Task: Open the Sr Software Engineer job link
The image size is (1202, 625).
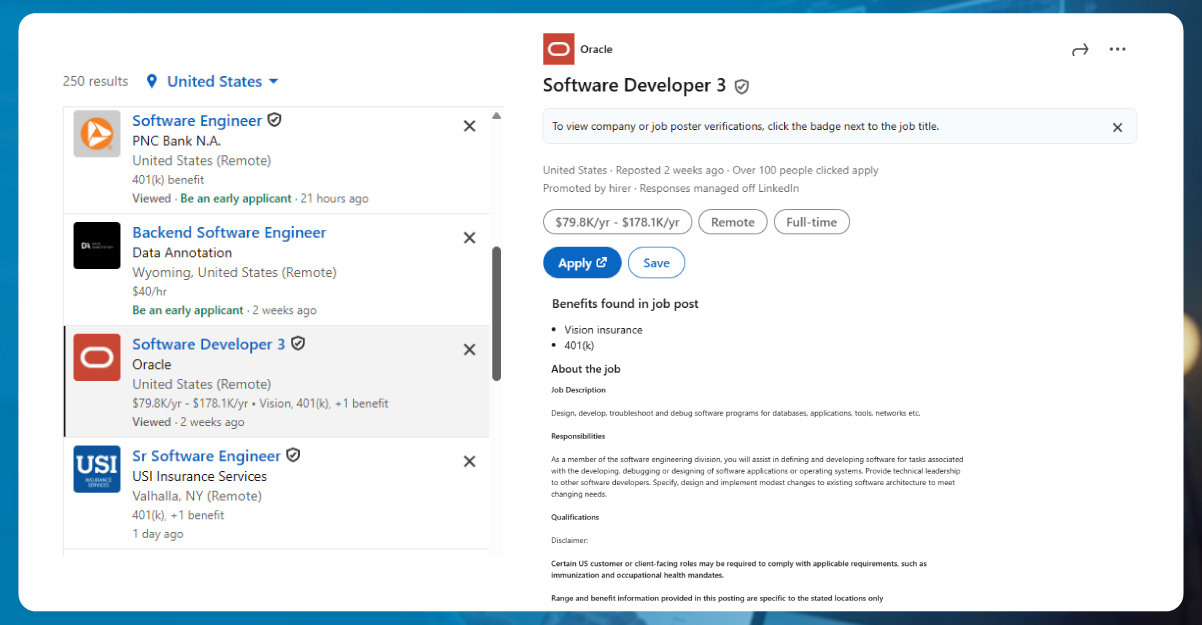Action: [x=206, y=456]
